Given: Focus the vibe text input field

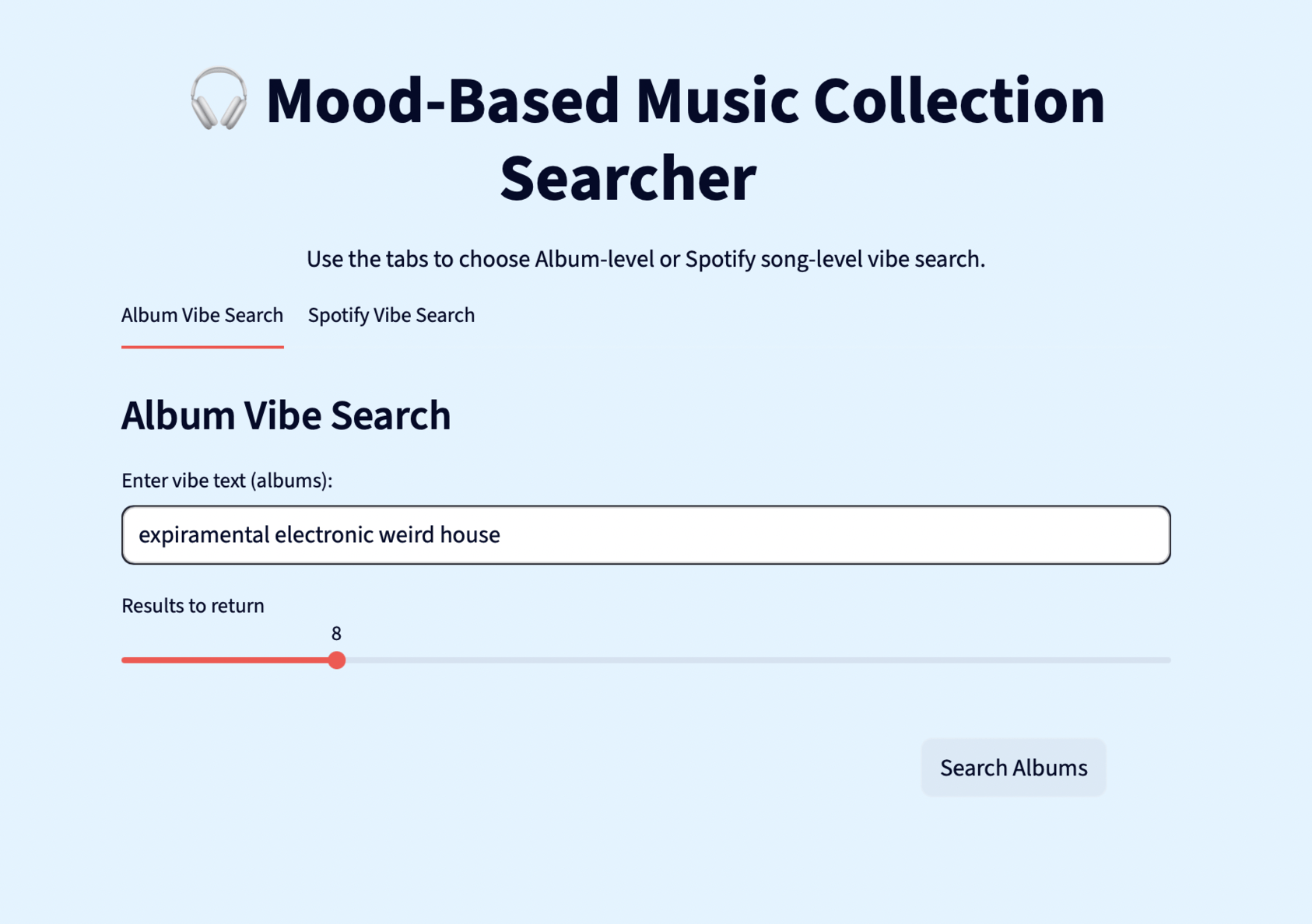Looking at the screenshot, I should tap(646, 535).
